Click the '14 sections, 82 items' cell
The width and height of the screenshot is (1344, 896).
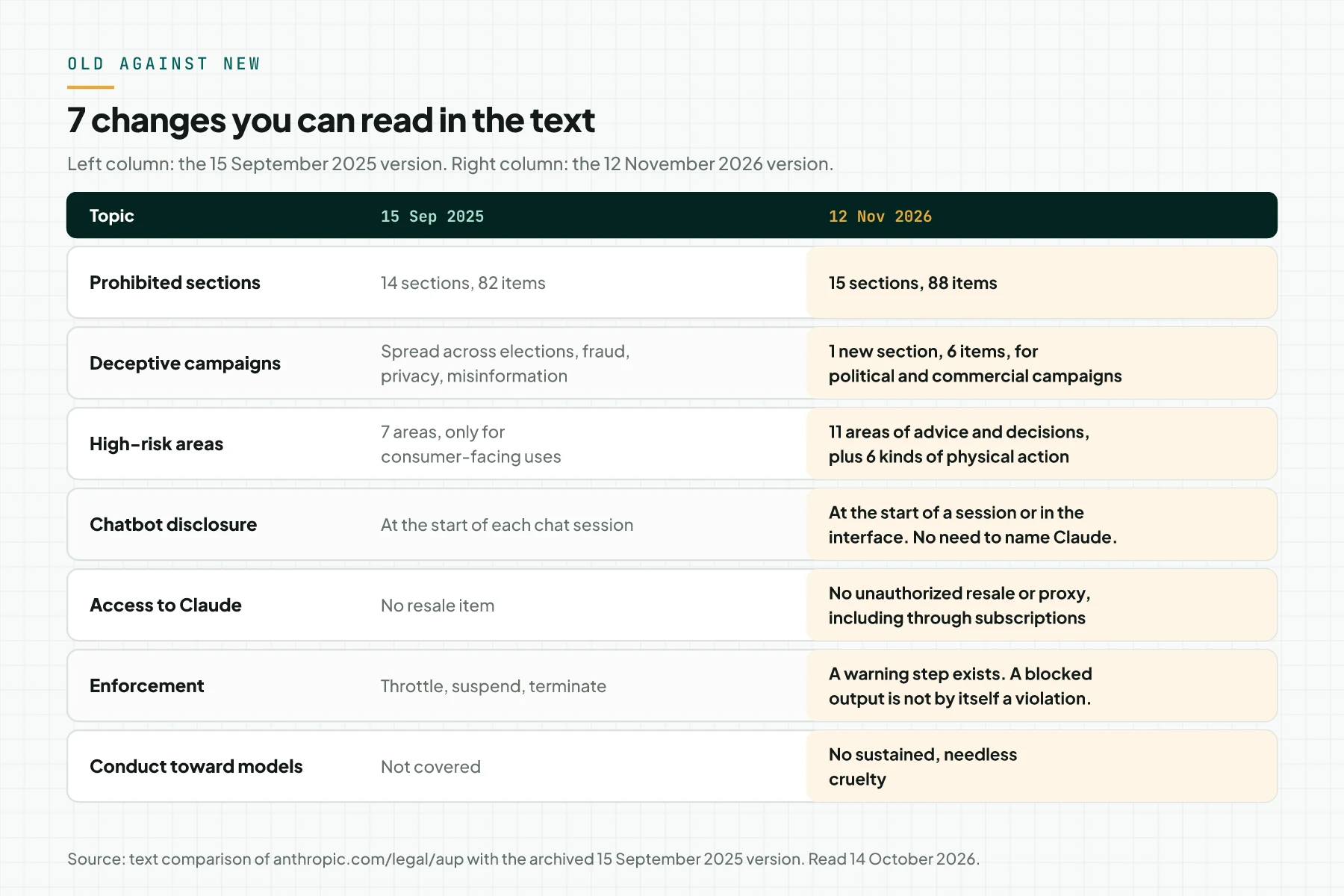coord(463,283)
